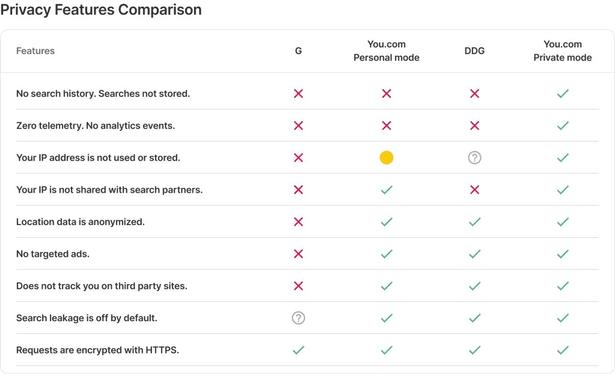Click 'Requests are encrypted with HTTPS.' text
Viewport: 615px width, 374px height.
pyautogui.click(x=98, y=350)
